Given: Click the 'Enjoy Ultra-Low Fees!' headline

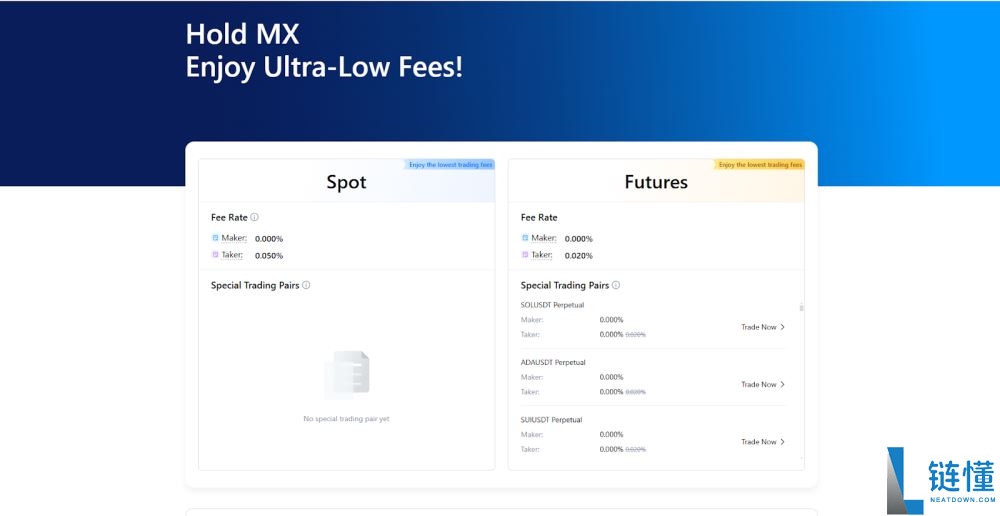Looking at the screenshot, I should pos(324,68).
